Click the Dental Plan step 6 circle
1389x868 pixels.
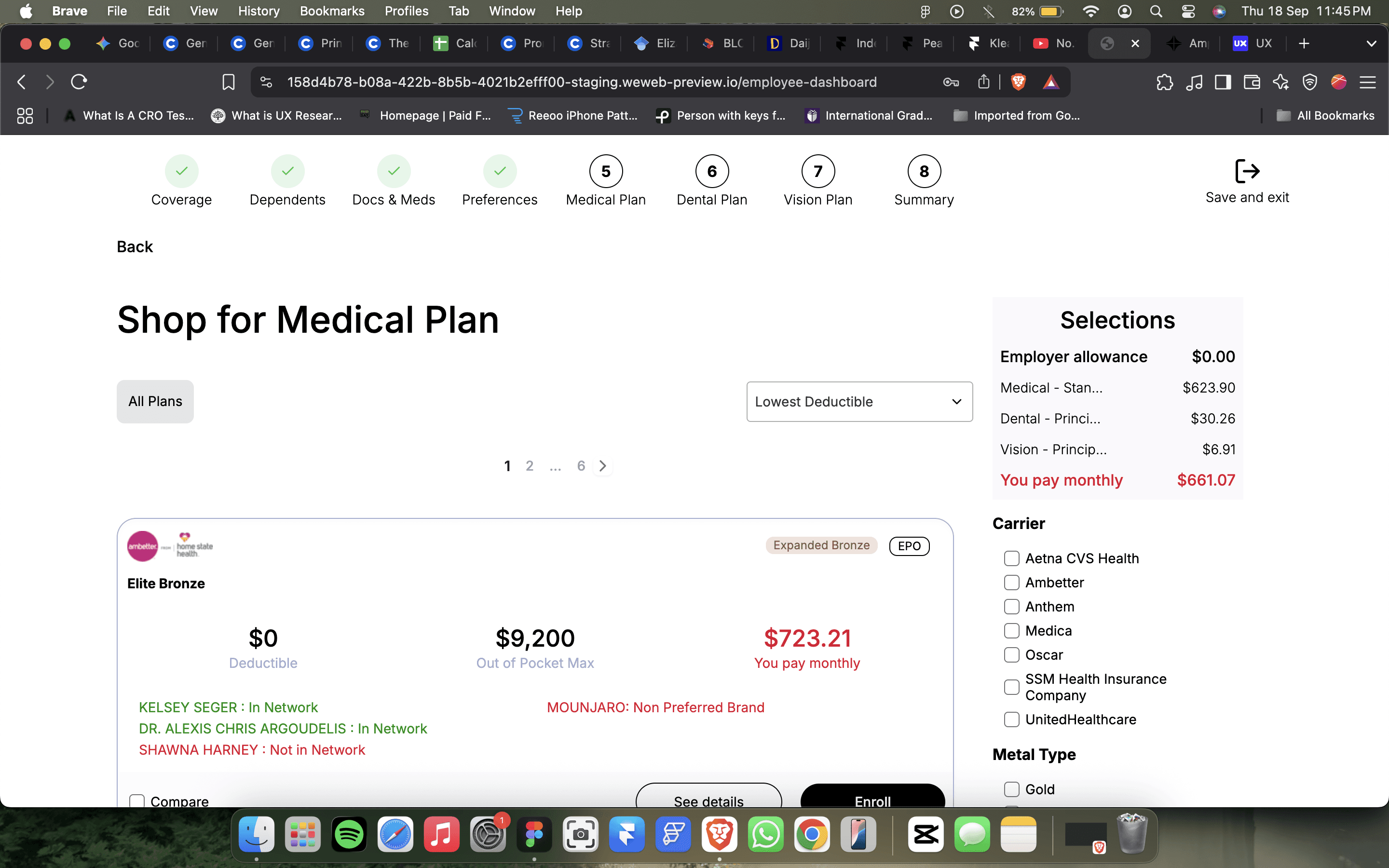pyautogui.click(x=712, y=171)
